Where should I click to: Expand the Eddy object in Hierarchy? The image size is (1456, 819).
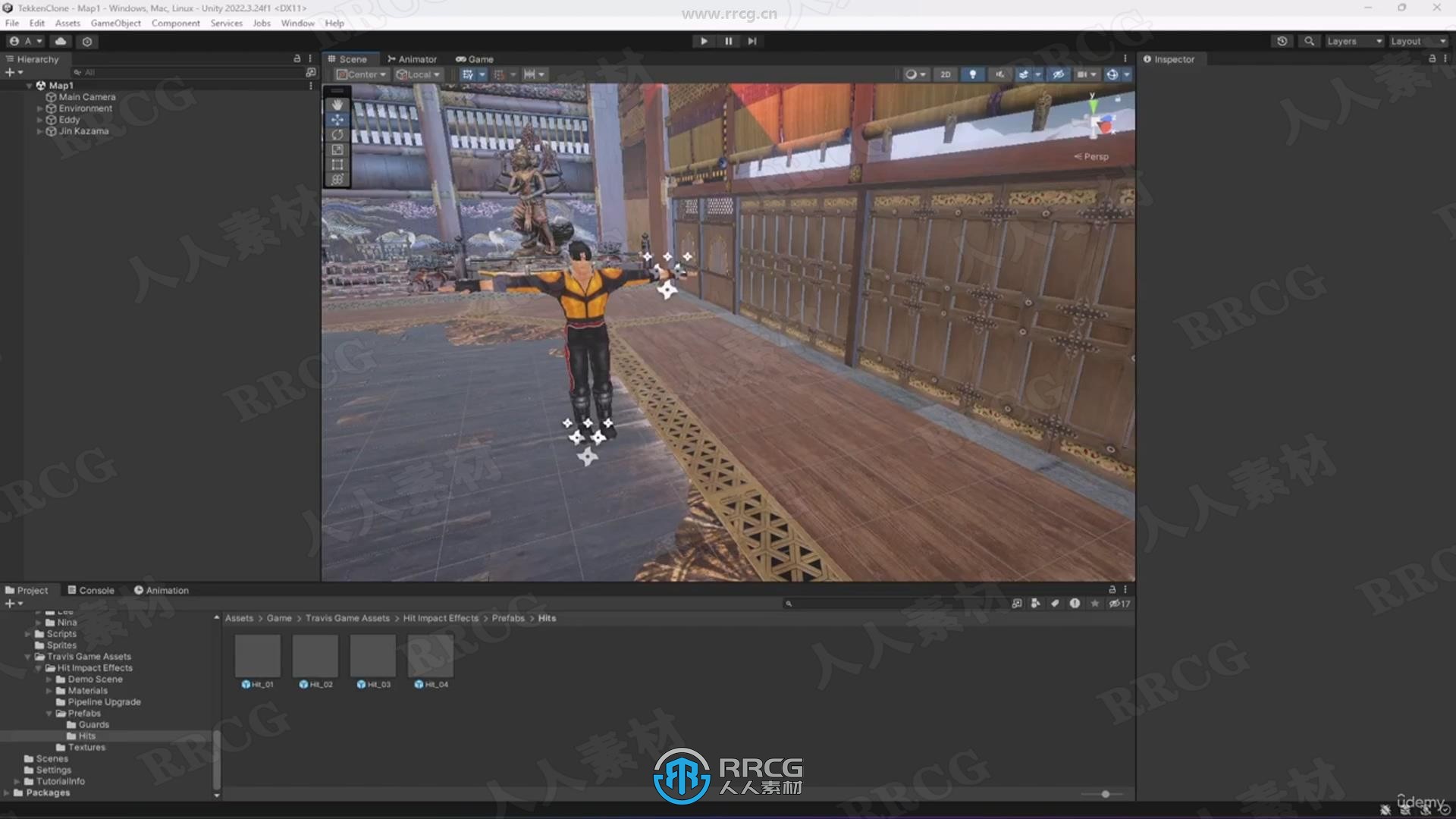39,120
